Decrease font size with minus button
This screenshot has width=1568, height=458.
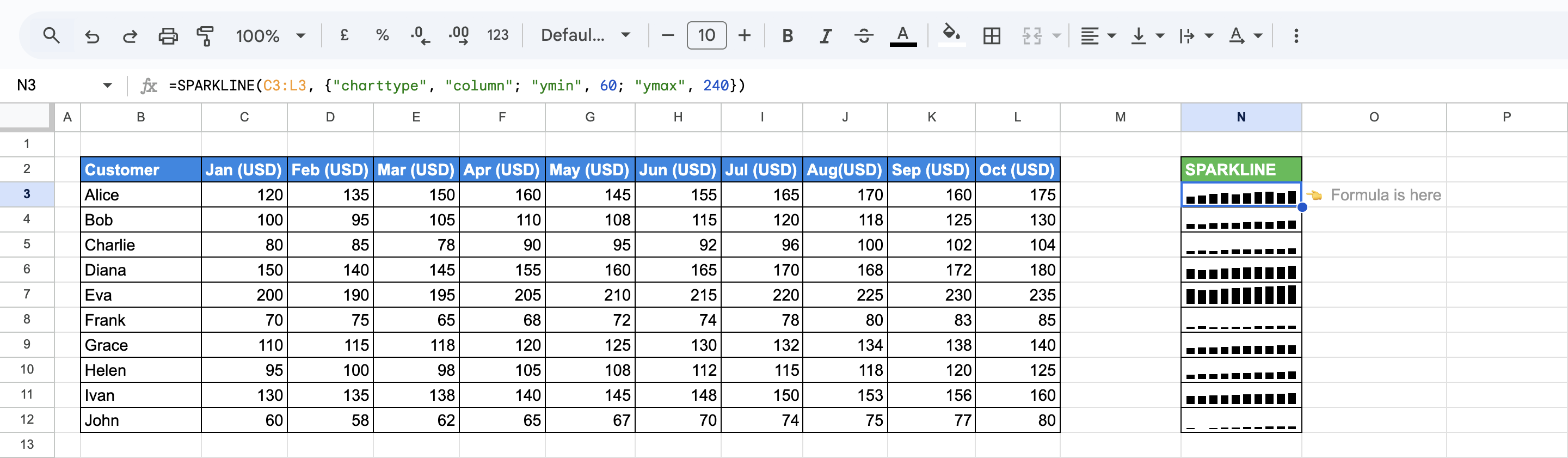coord(667,35)
